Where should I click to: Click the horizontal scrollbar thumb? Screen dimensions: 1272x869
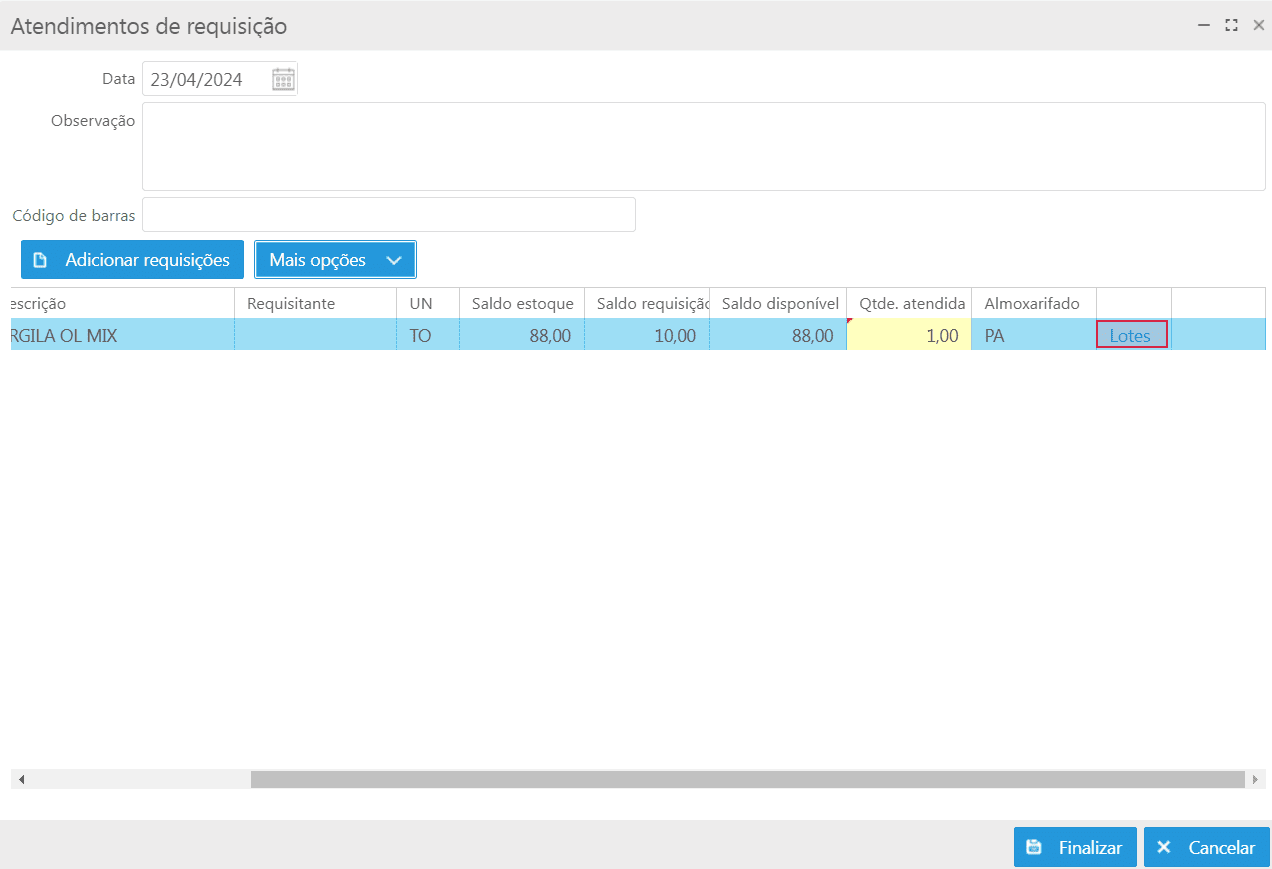pos(746,779)
